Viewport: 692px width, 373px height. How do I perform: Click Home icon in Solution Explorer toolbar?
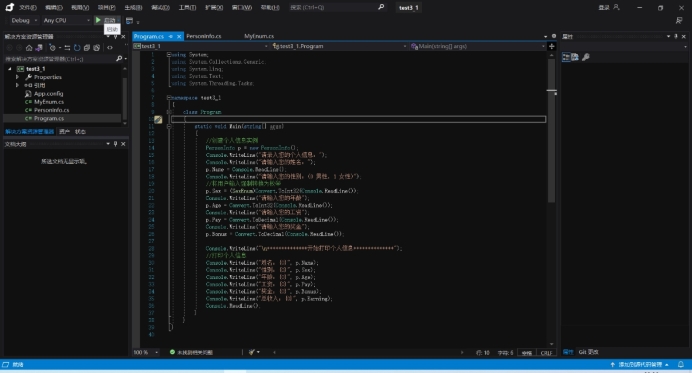point(29,48)
